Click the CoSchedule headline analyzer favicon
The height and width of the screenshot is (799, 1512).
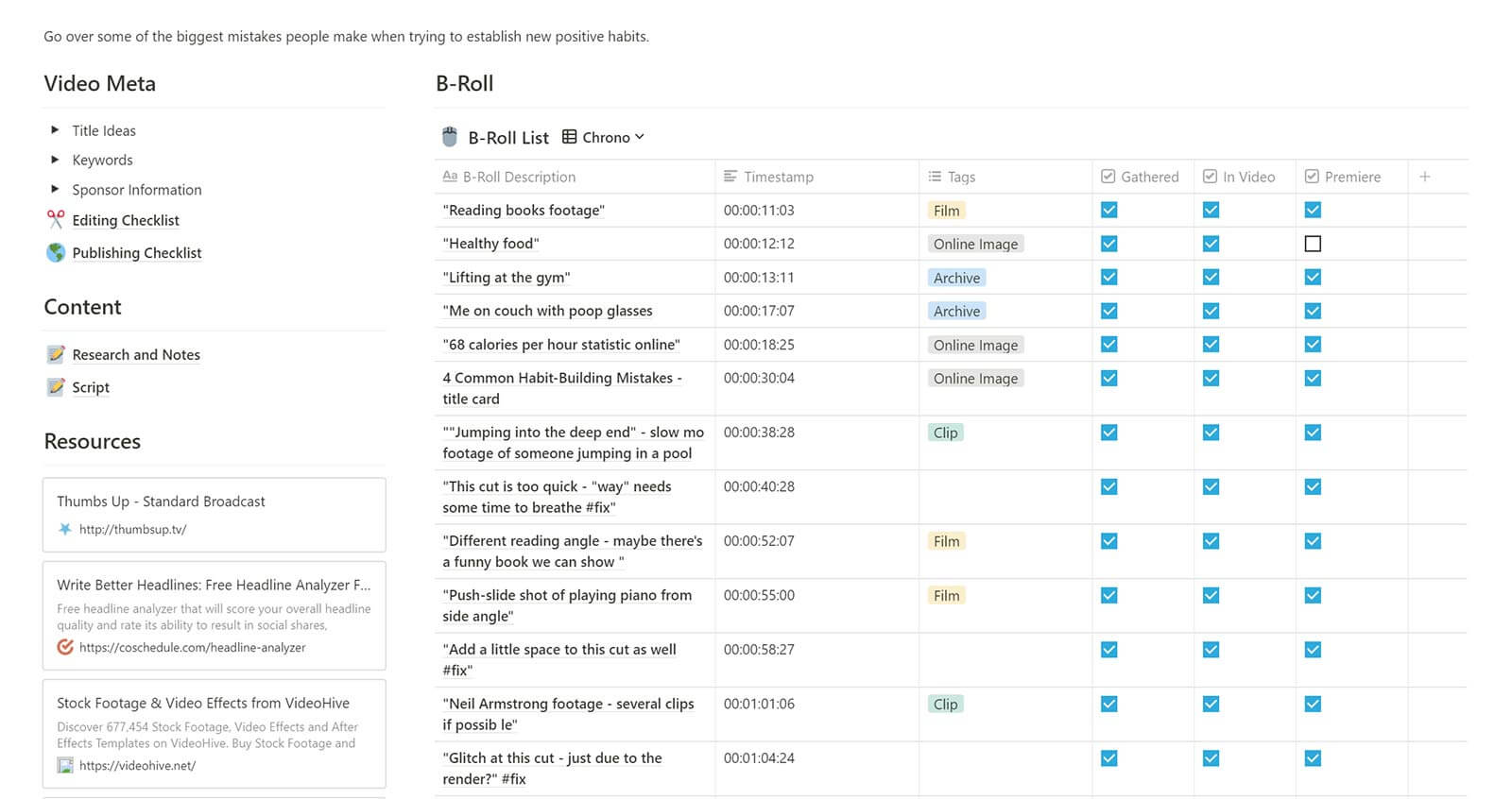click(x=65, y=647)
